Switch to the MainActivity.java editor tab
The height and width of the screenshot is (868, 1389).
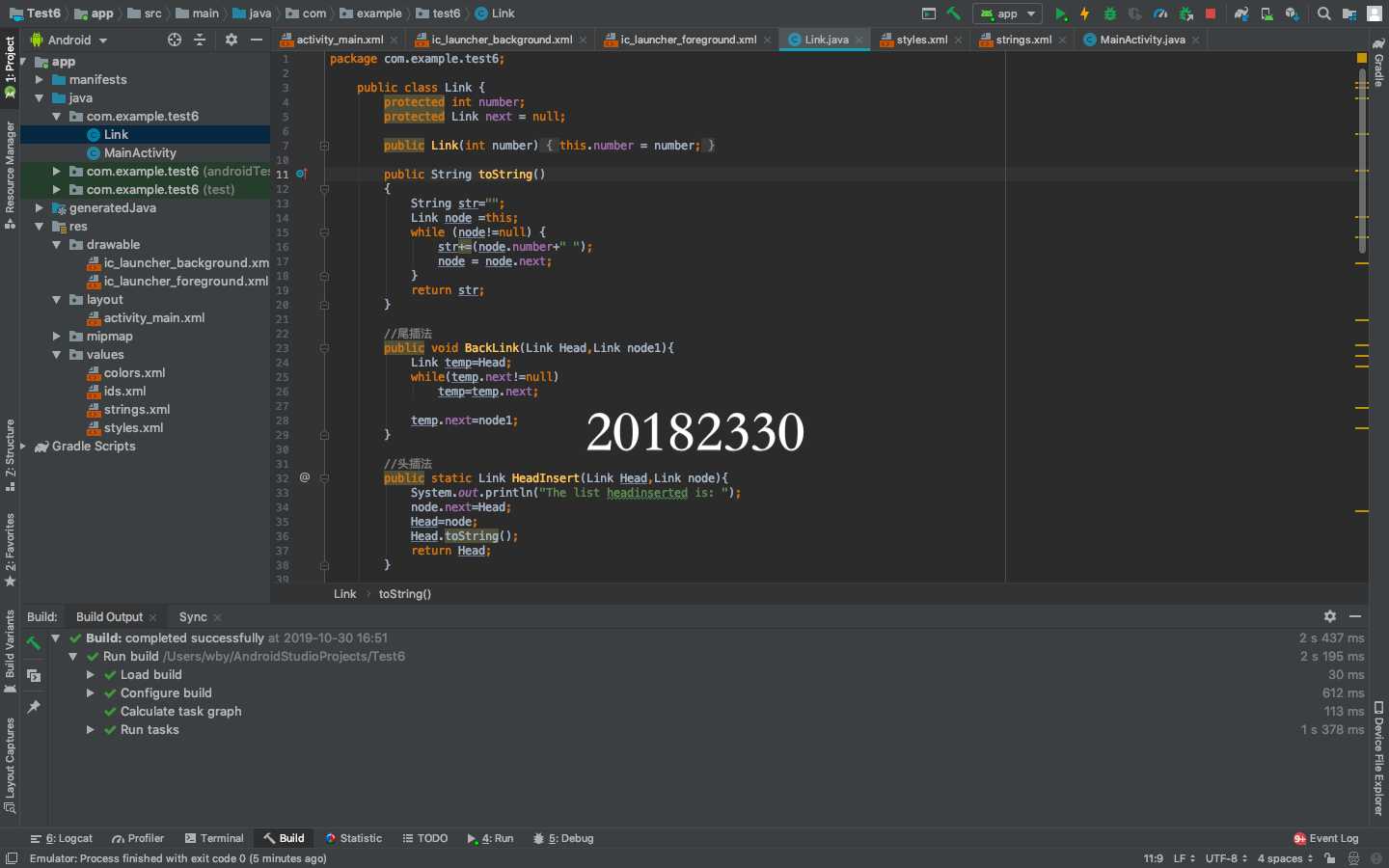pyautogui.click(x=1141, y=40)
